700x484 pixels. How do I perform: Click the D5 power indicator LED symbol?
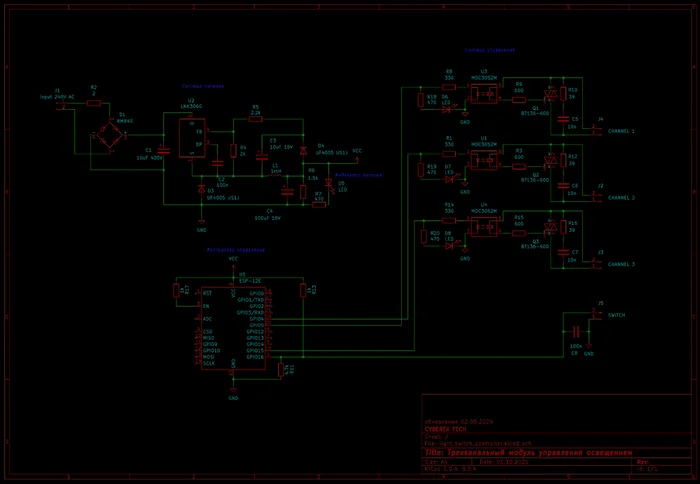pos(329,183)
